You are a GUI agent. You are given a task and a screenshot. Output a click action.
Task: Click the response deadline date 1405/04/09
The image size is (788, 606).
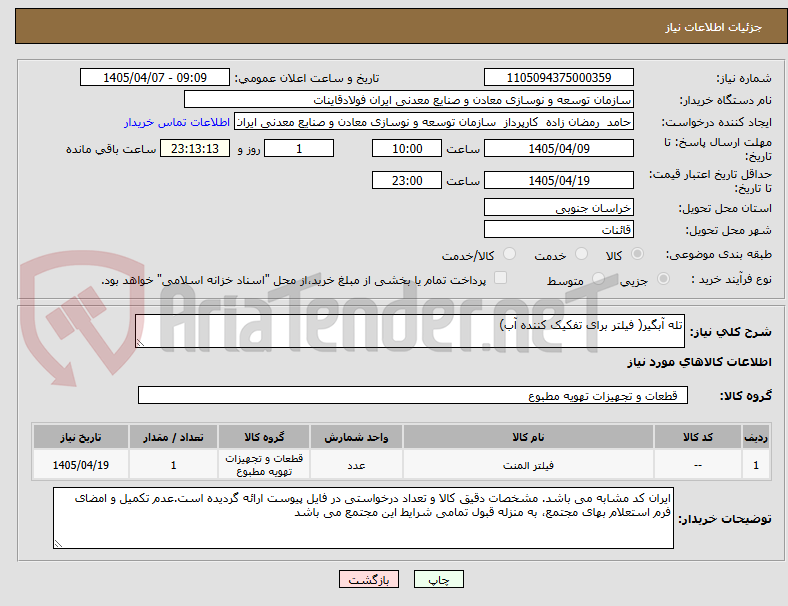(559, 148)
